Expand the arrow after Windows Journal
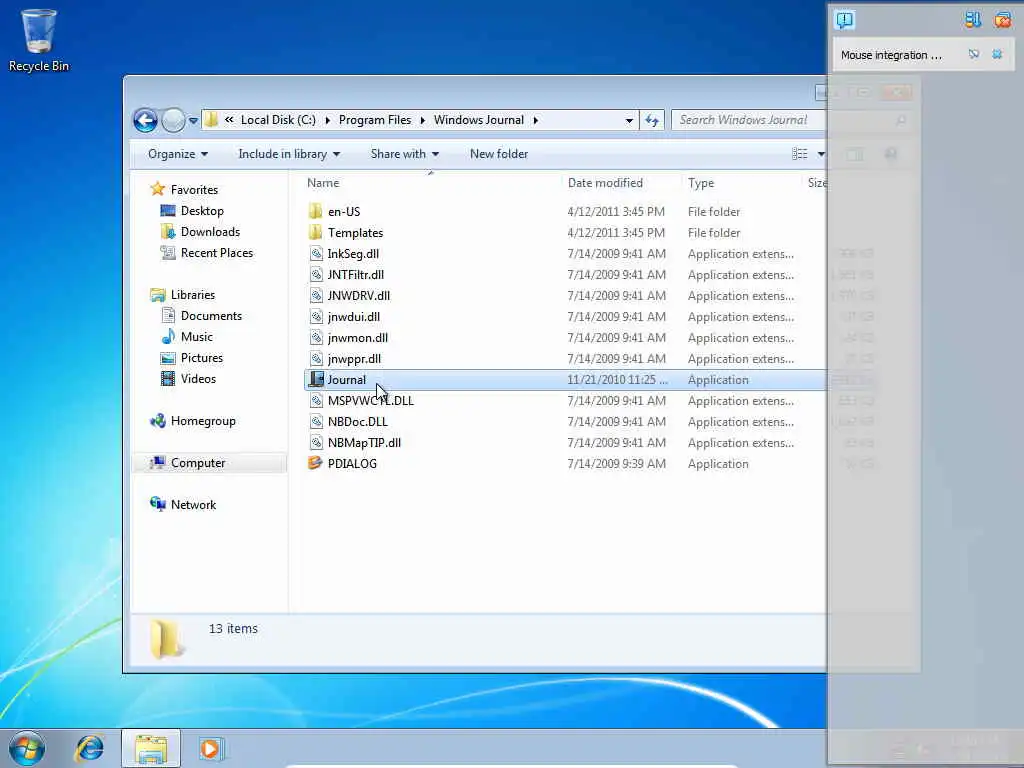Viewport: 1024px width, 768px height. click(536, 120)
